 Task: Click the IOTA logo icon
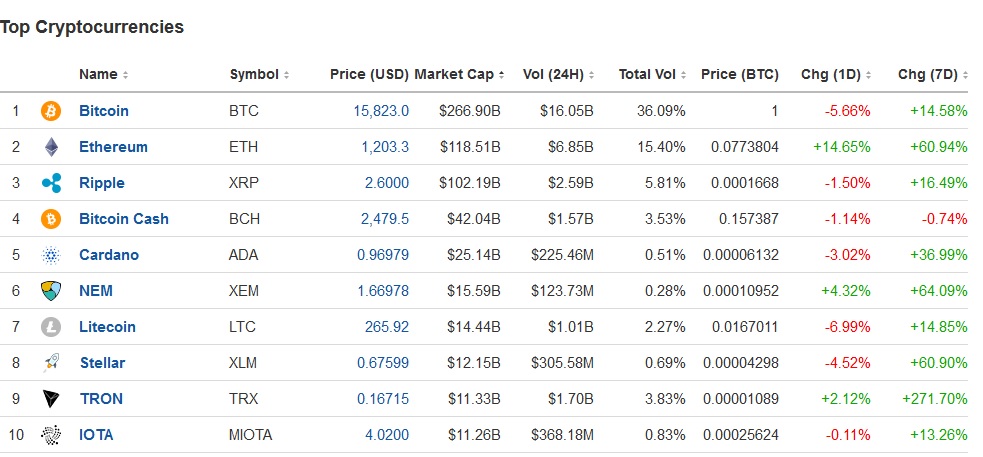point(51,435)
